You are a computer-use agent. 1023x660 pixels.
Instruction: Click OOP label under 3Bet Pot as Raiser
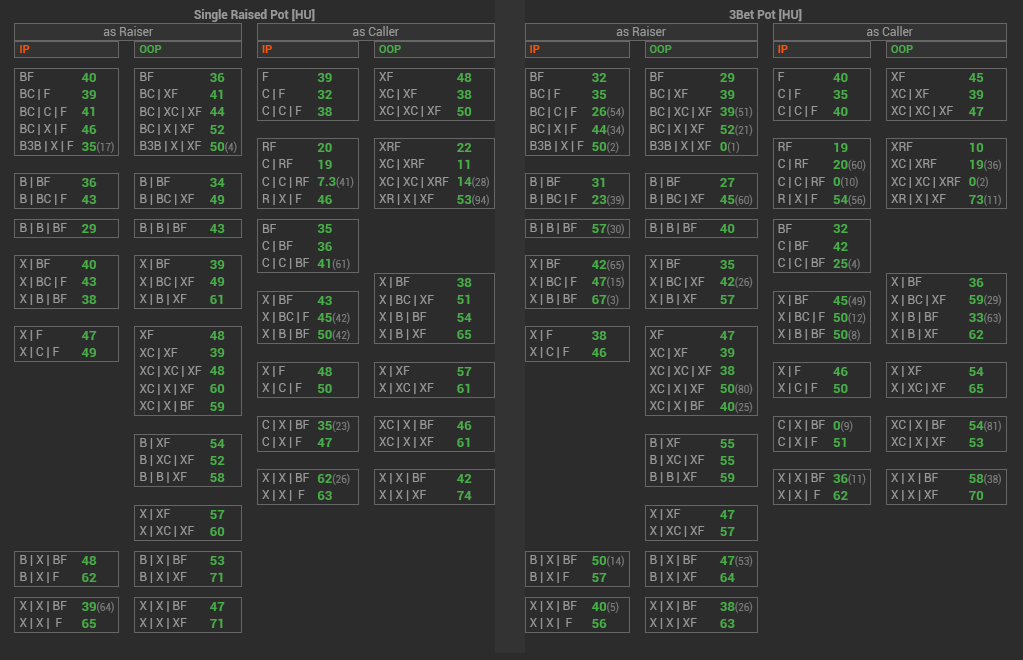(659, 49)
